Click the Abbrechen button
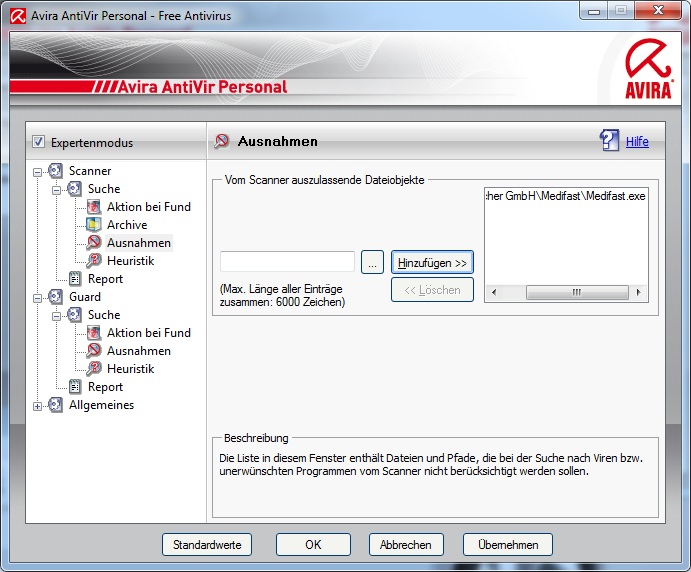The width and height of the screenshot is (691, 572). [x=406, y=545]
